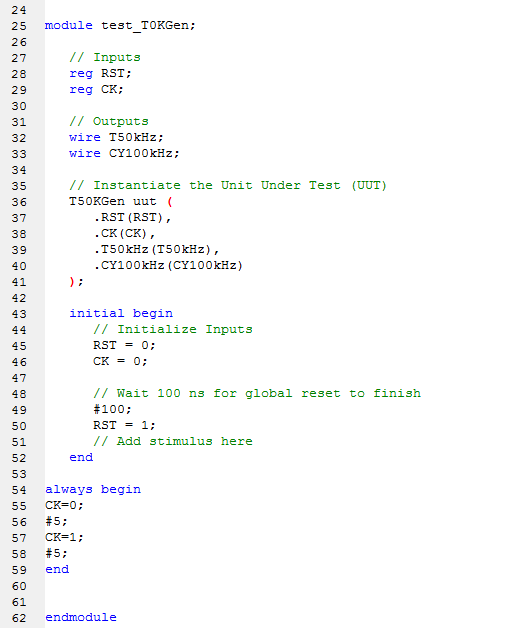519x628 pixels.
Task: Click the '// Inputs' comment
Action: [x=105, y=57]
